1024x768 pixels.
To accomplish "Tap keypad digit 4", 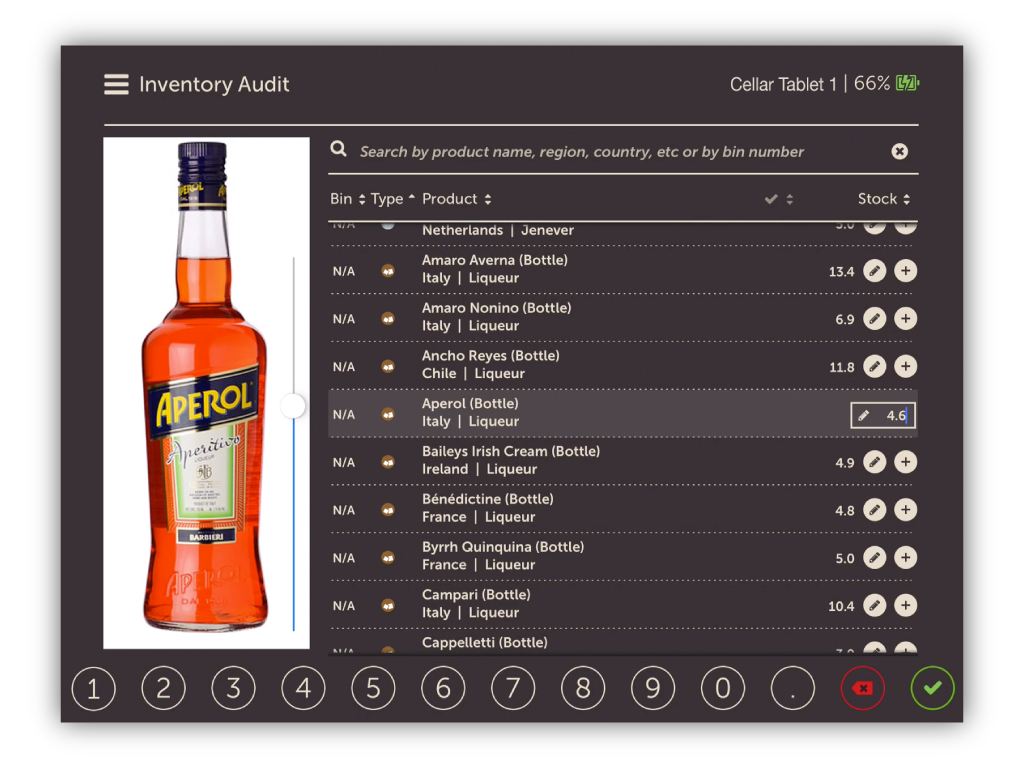I will click(303, 688).
